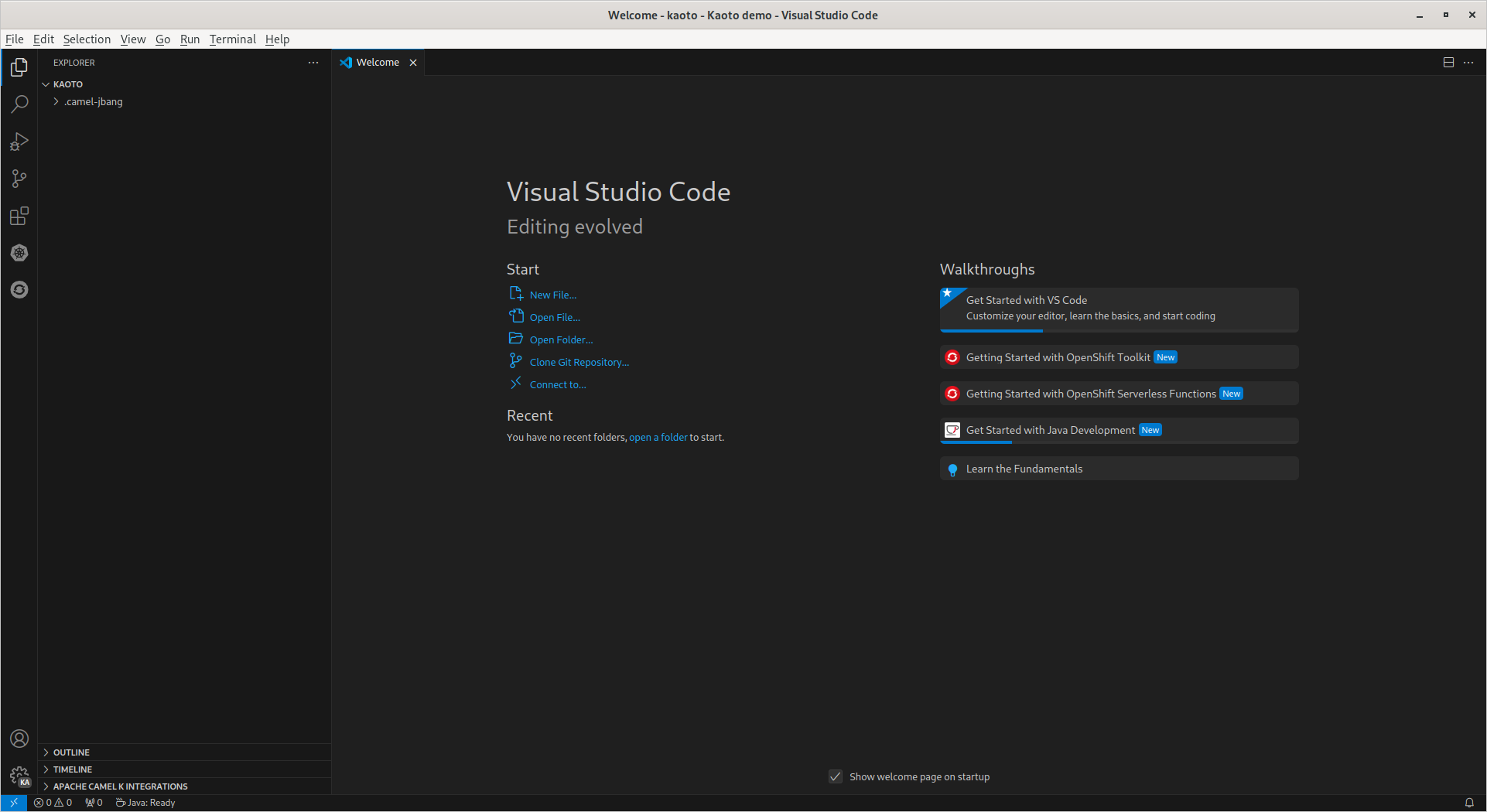This screenshot has height=812, width=1487.
Task: Open the Selection menu
Action: point(87,39)
